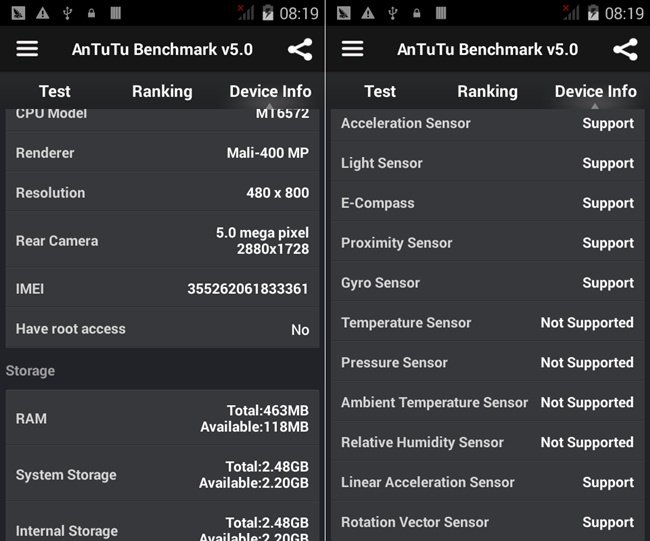
Task: Tap the RAM storage row
Action: pyautogui.click(x=162, y=418)
